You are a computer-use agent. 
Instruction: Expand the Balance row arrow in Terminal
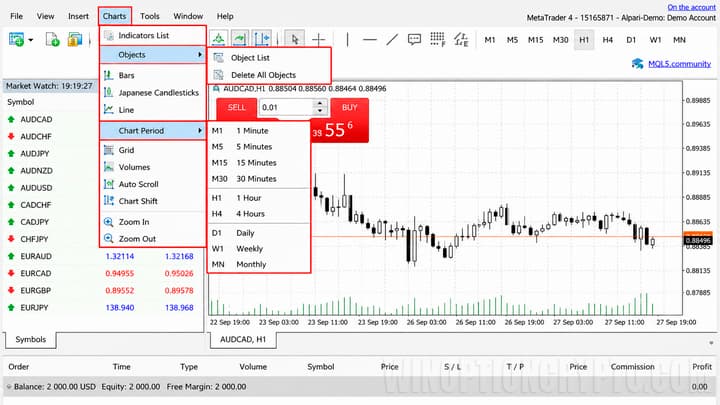(9, 387)
